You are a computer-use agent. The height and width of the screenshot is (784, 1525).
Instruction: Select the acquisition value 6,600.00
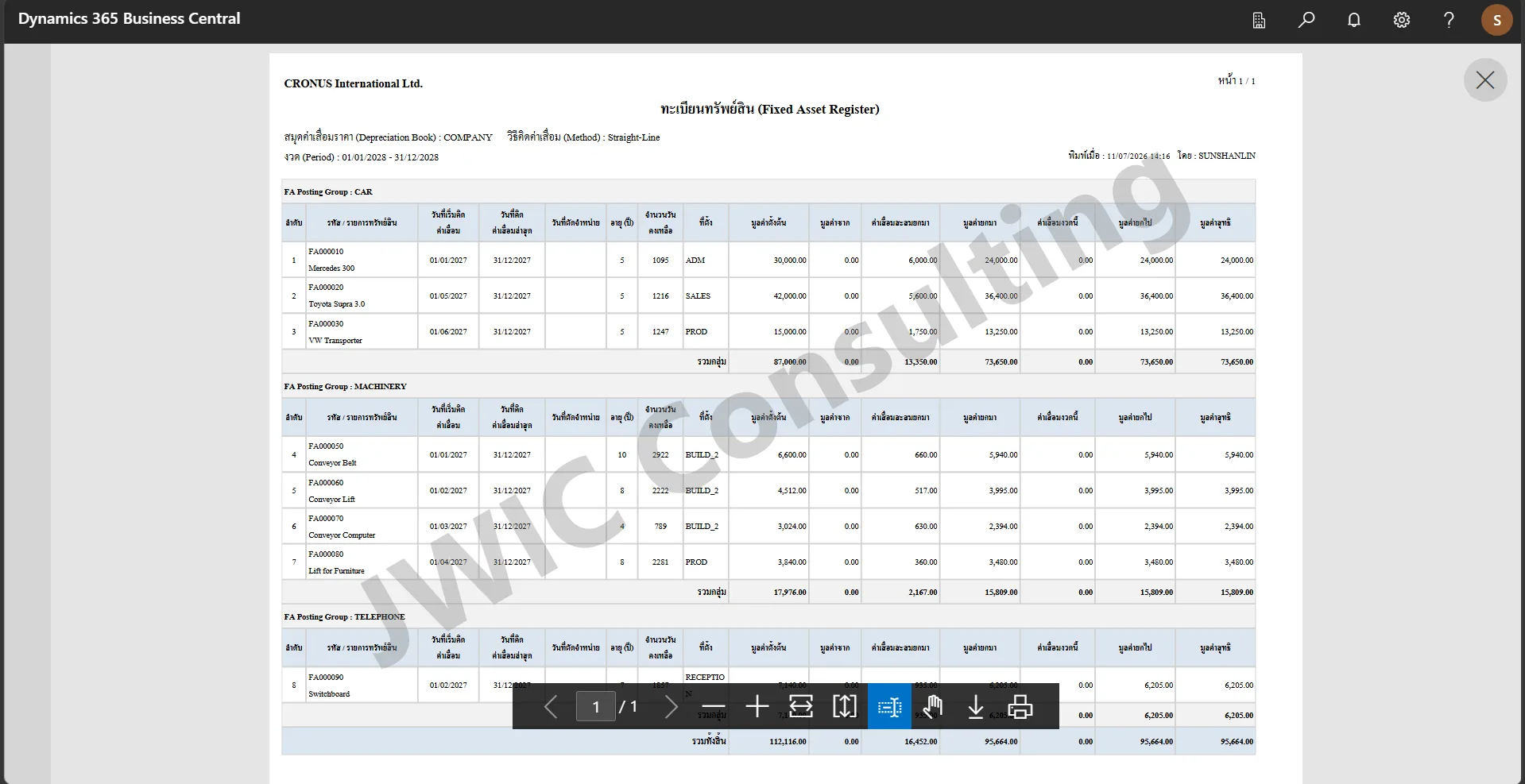point(792,455)
